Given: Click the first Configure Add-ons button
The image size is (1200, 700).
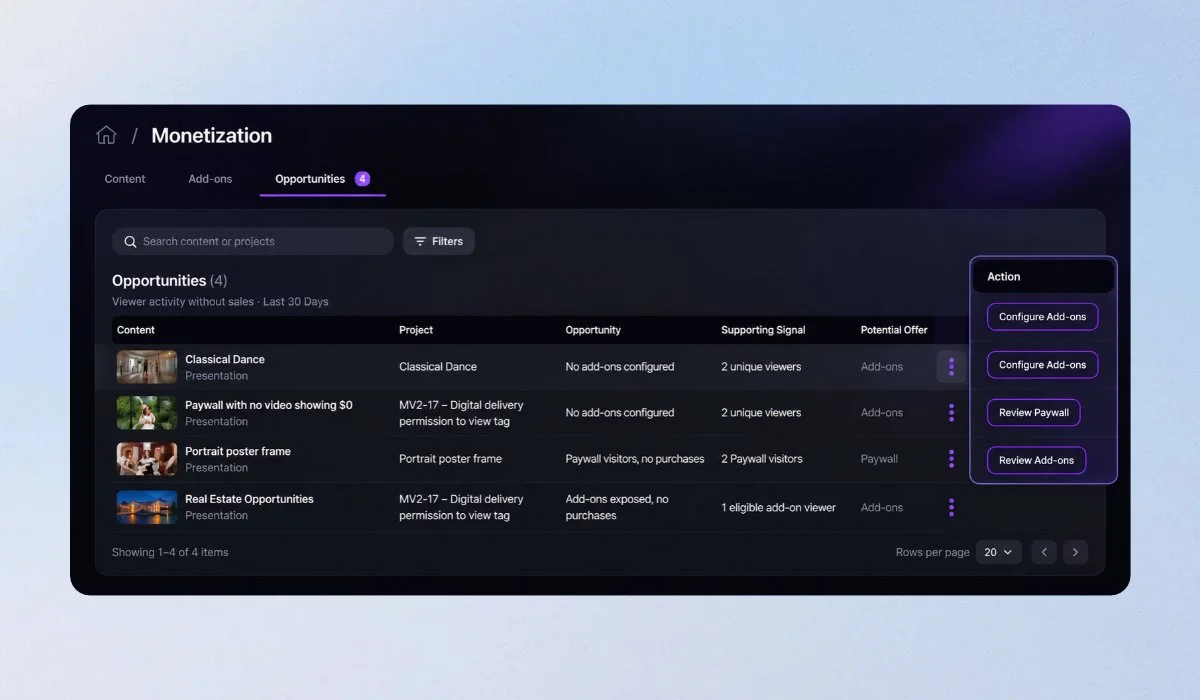Looking at the screenshot, I should click(1043, 317).
